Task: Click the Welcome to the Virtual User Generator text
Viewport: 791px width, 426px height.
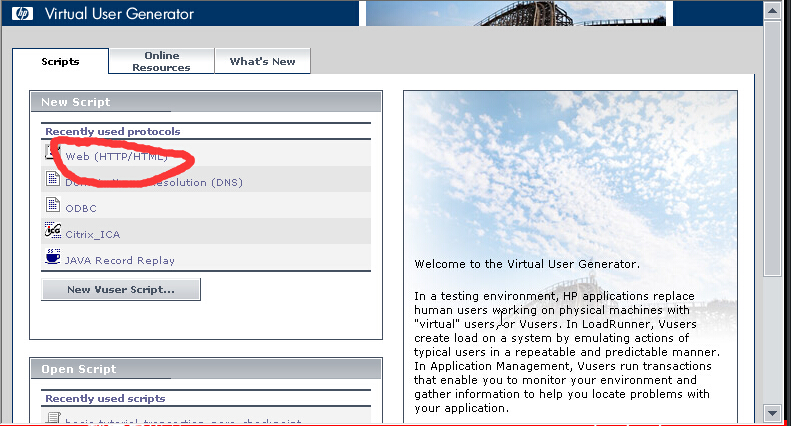Action: coord(527,264)
